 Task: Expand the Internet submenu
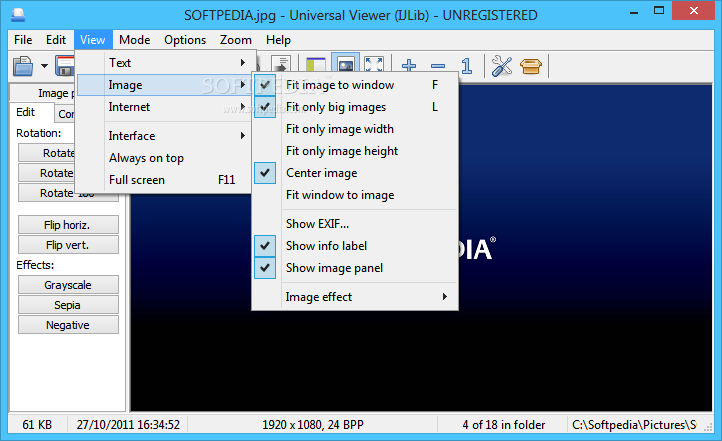coord(163,107)
